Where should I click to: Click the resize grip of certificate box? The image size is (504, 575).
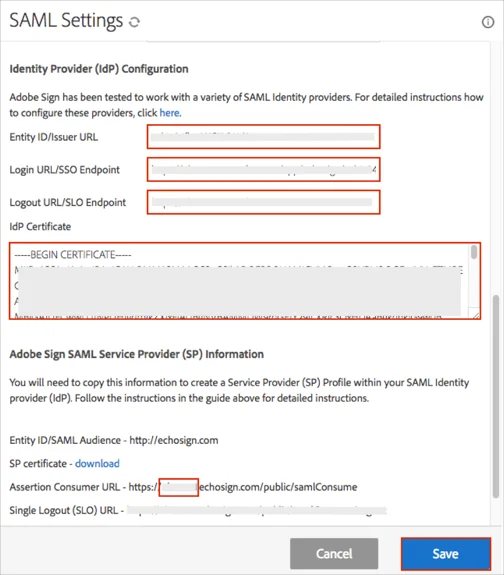[476, 315]
